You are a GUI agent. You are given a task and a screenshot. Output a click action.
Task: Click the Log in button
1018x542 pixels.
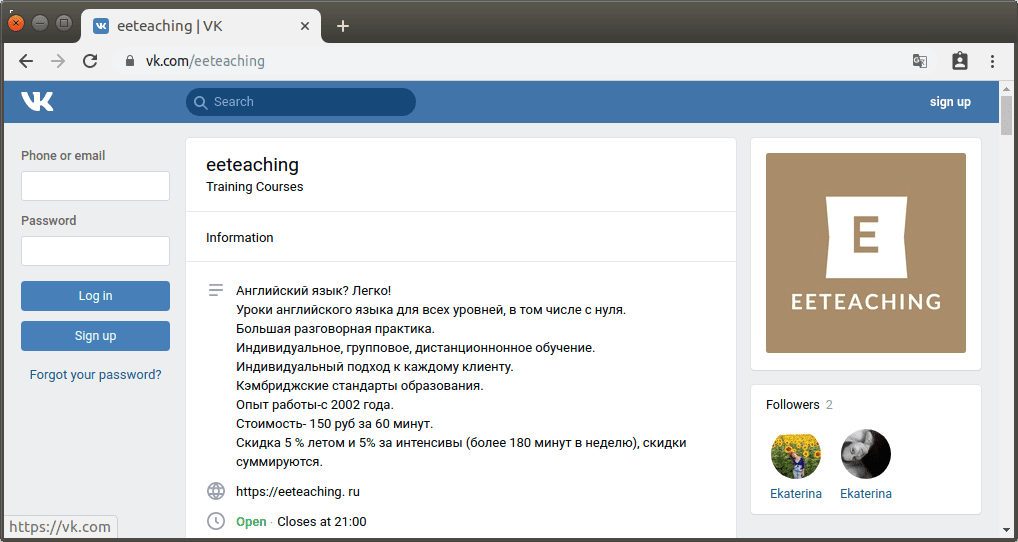[95, 296]
